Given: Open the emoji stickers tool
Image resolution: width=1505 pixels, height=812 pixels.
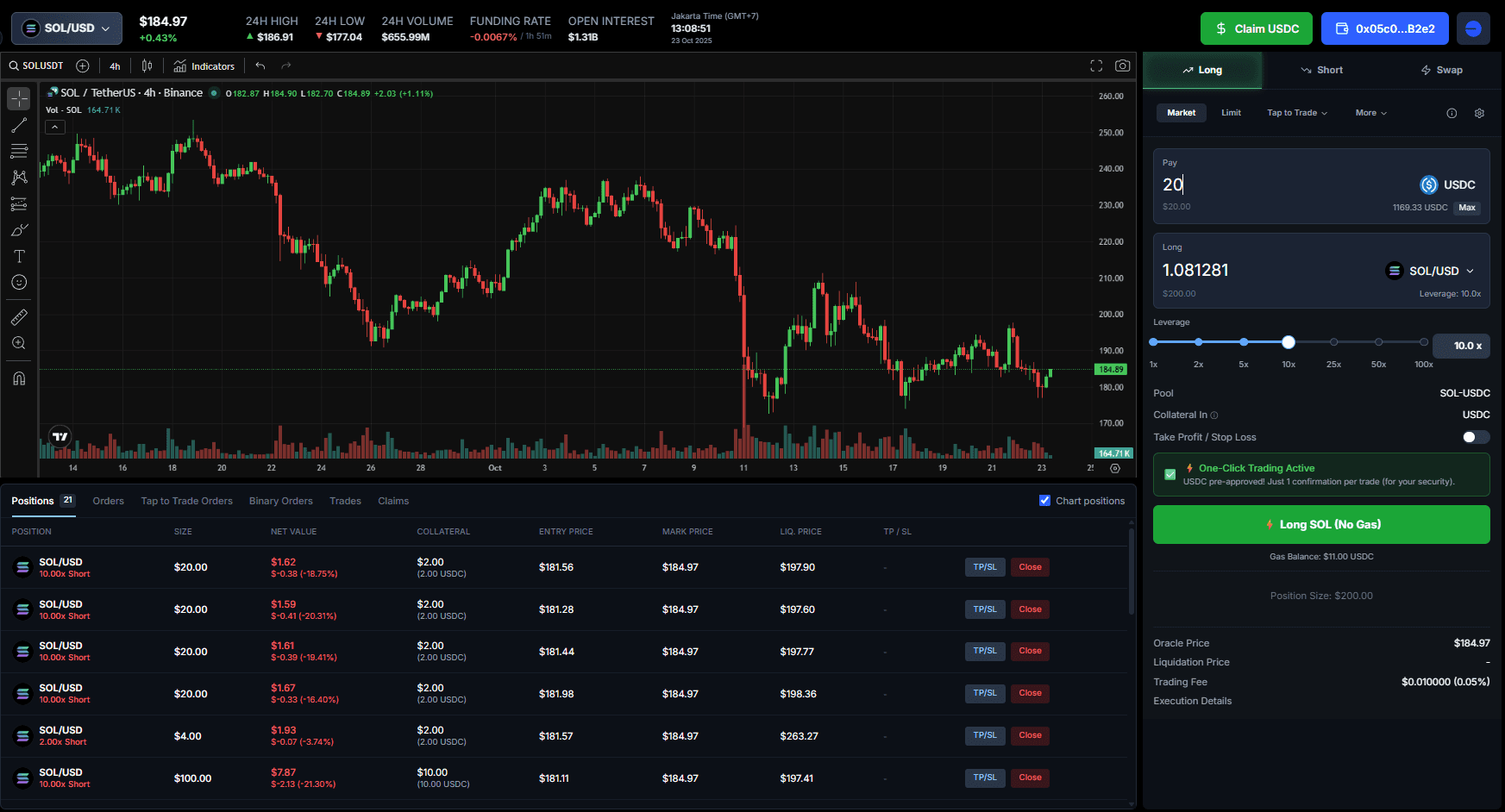Looking at the screenshot, I should [x=18, y=282].
